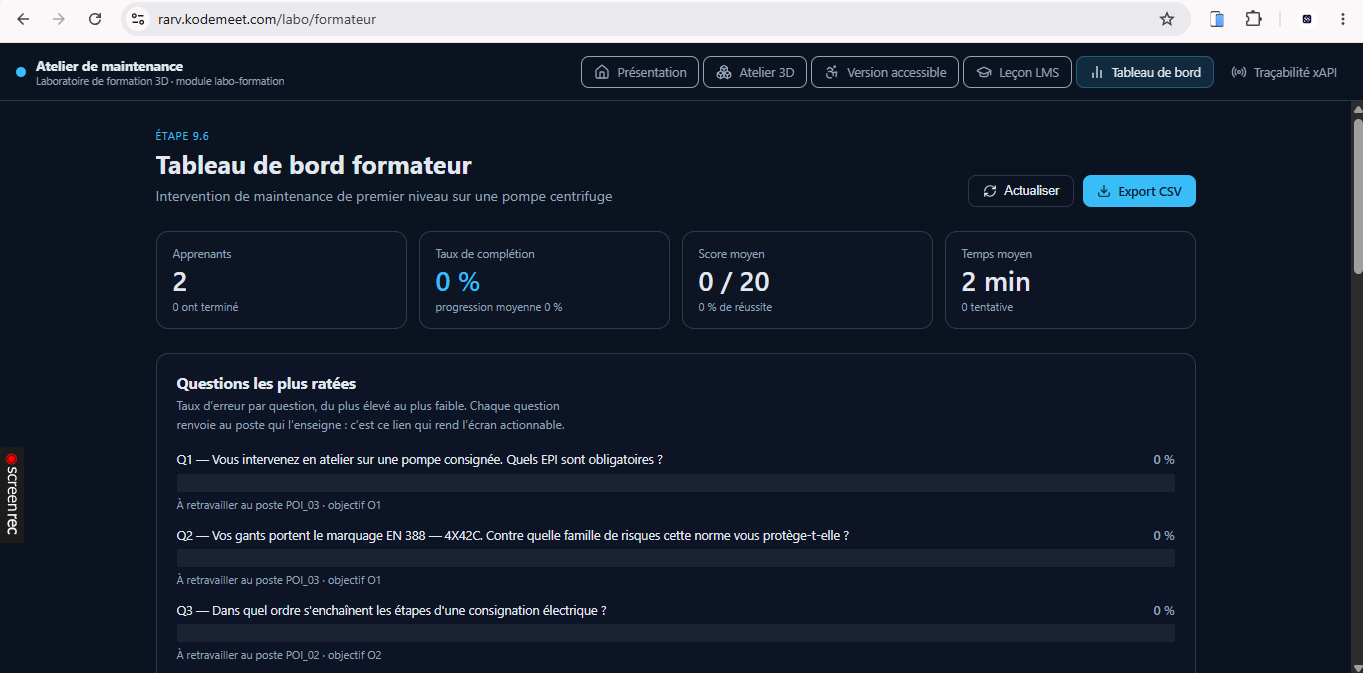Viewport: 1363px width, 673px height.
Task: Select the Temps moyen card
Action: coord(1070,280)
